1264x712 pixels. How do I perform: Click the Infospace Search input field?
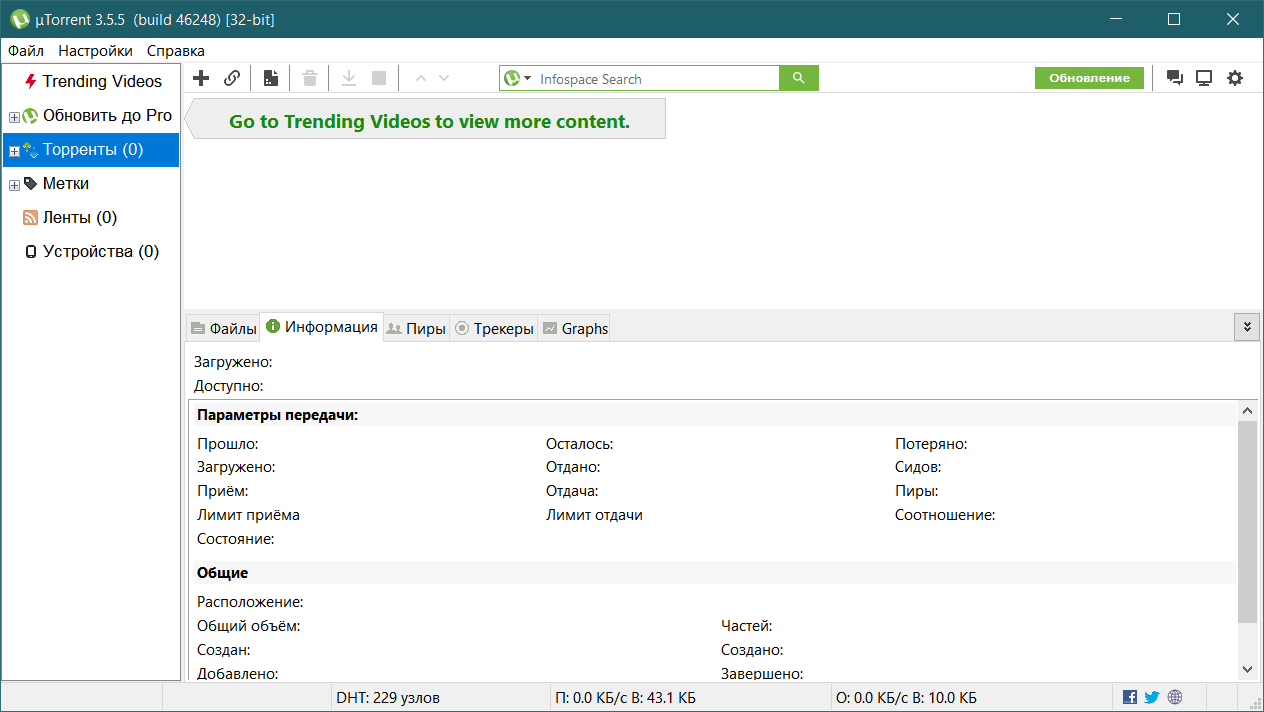(x=657, y=78)
